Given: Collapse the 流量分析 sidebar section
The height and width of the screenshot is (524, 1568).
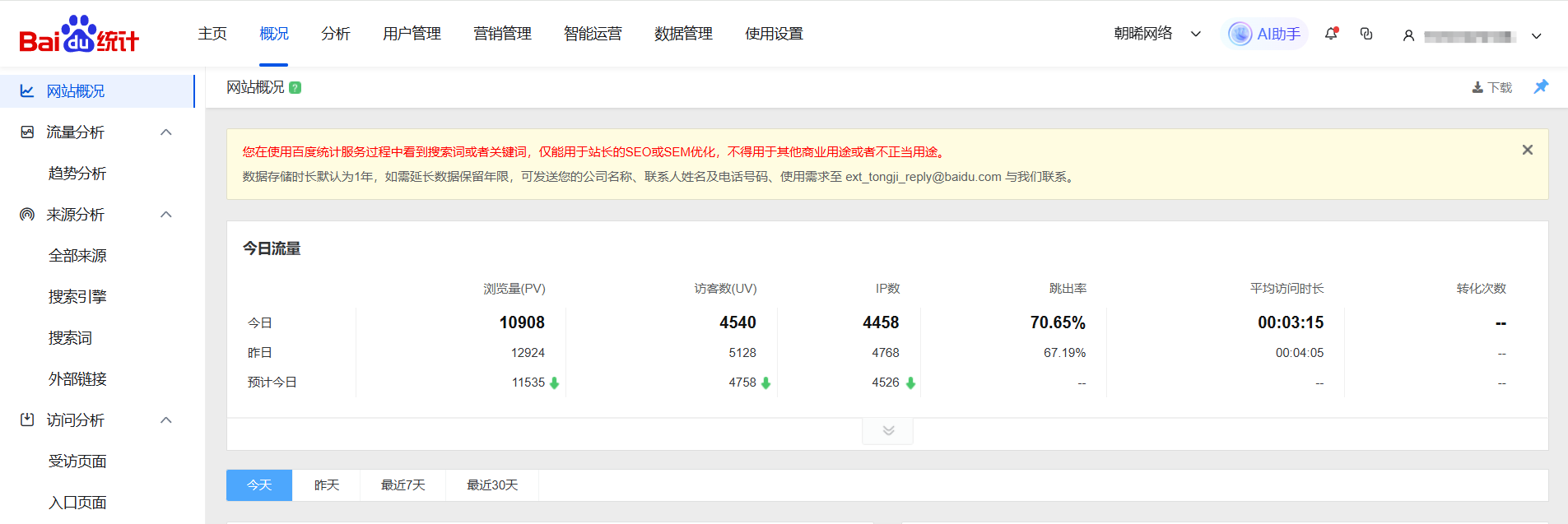Looking at the screenshot, I should [166, 132].
